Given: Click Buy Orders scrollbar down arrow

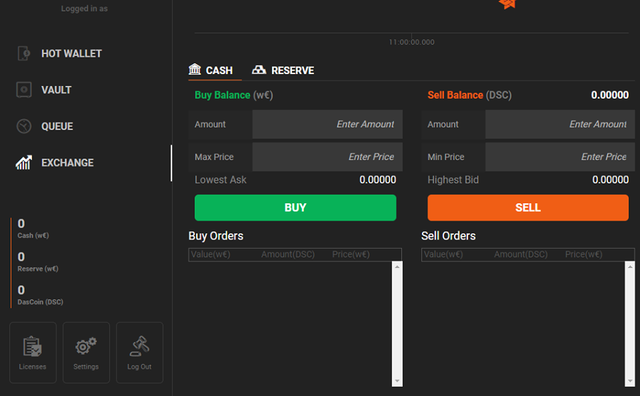Looking at the screenshot, I should [x=397, y=381].
